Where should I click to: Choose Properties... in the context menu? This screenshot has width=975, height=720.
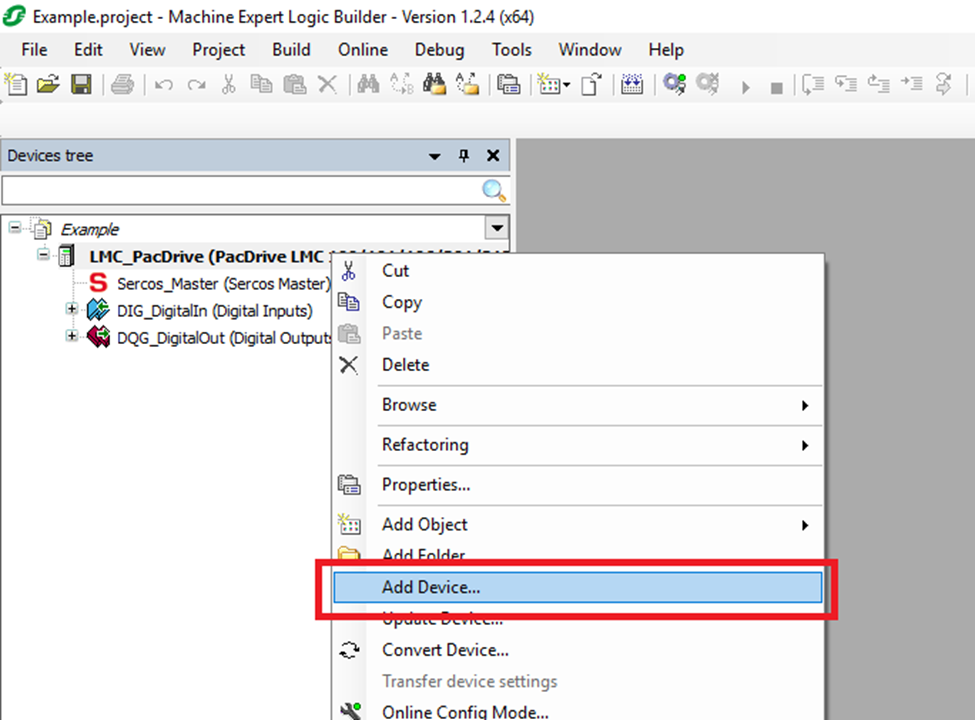pyautogui.click(x=426, y=485)
